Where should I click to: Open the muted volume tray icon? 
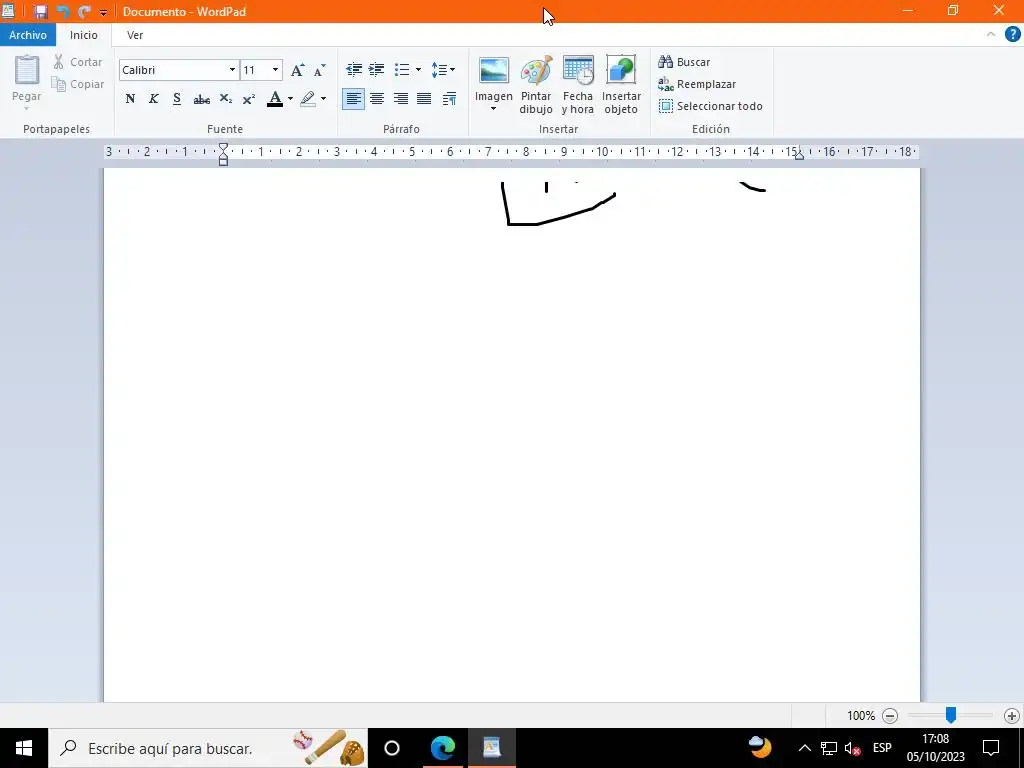pyautogui.click(x=852, y=748)
